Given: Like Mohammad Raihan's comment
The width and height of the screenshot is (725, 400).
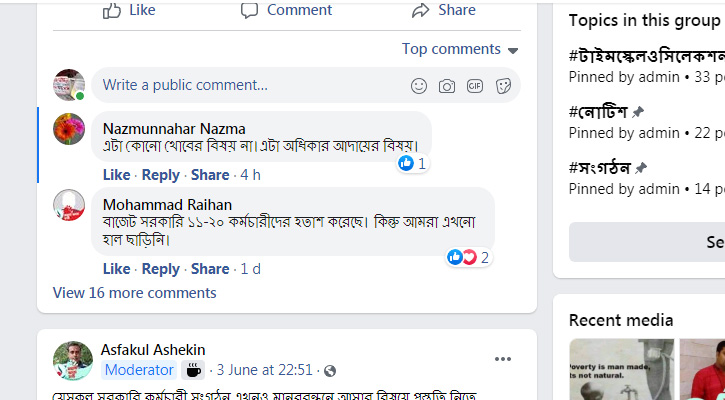Looking at the screenshot, I should coord(116,269).
